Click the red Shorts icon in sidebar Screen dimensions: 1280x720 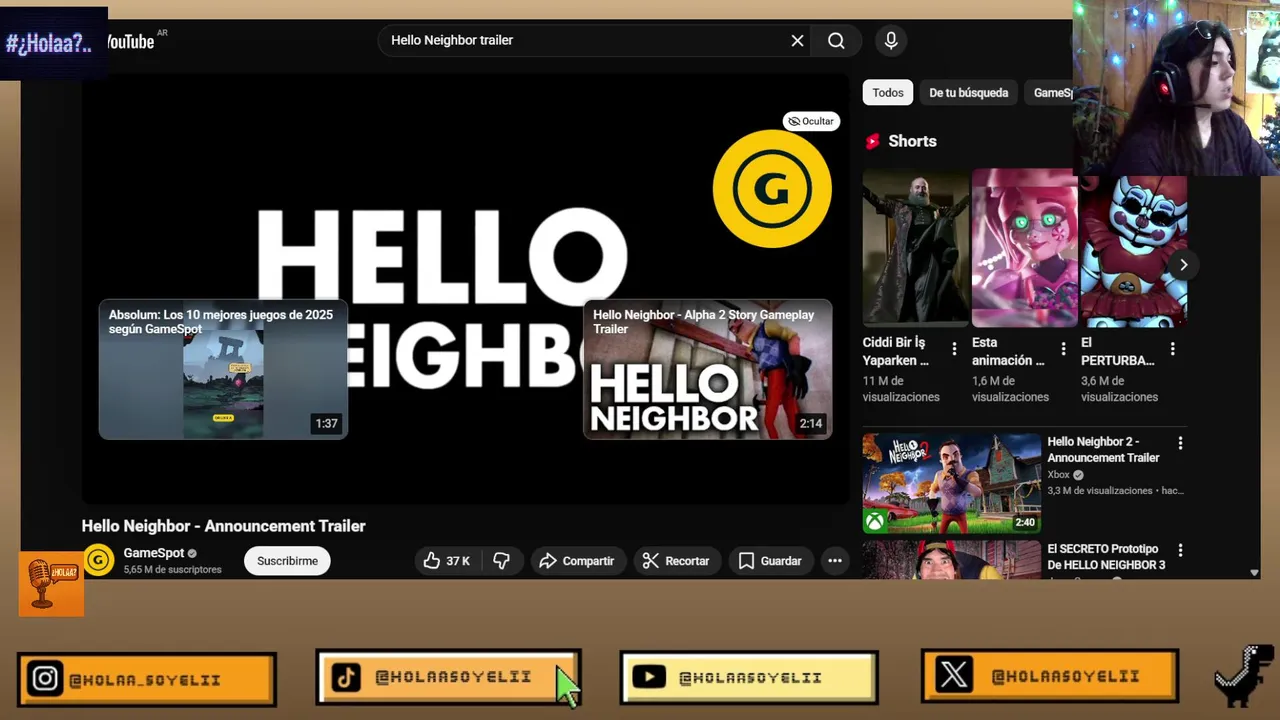click(x=872, y=142)
